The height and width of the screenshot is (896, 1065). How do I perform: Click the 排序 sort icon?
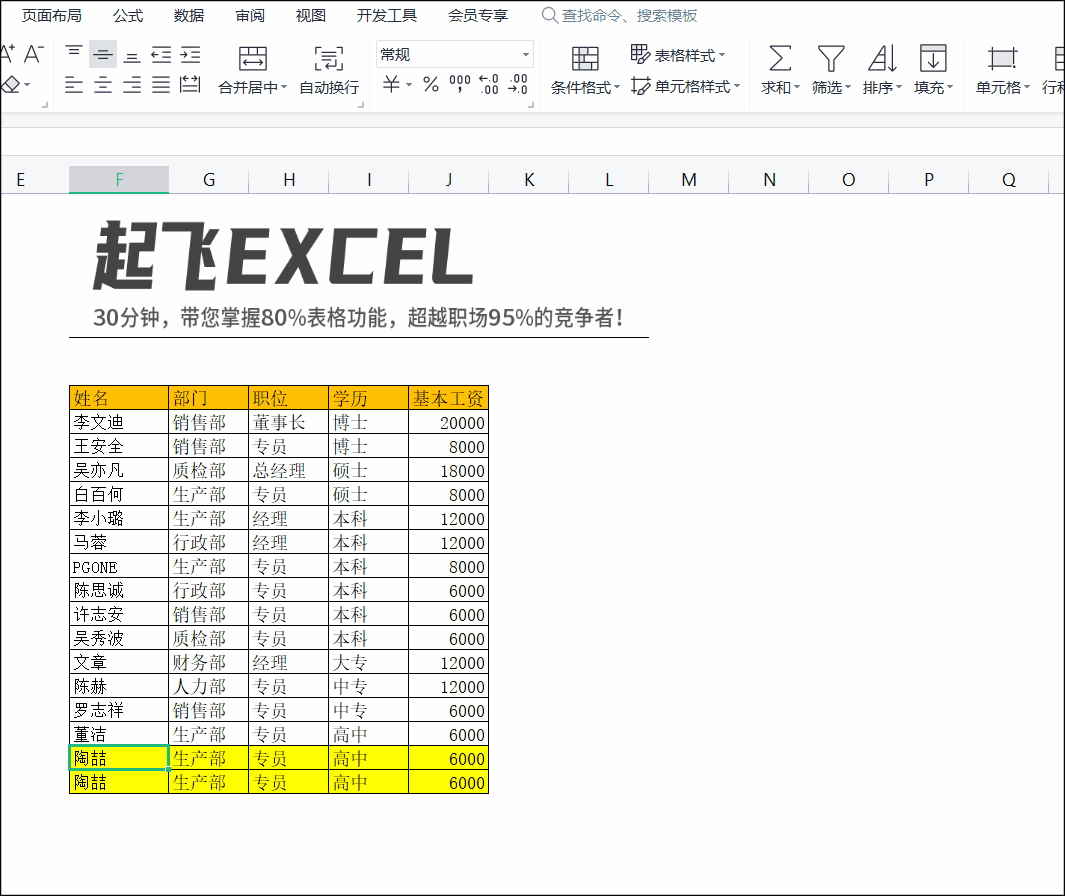[x=882, y=58]
